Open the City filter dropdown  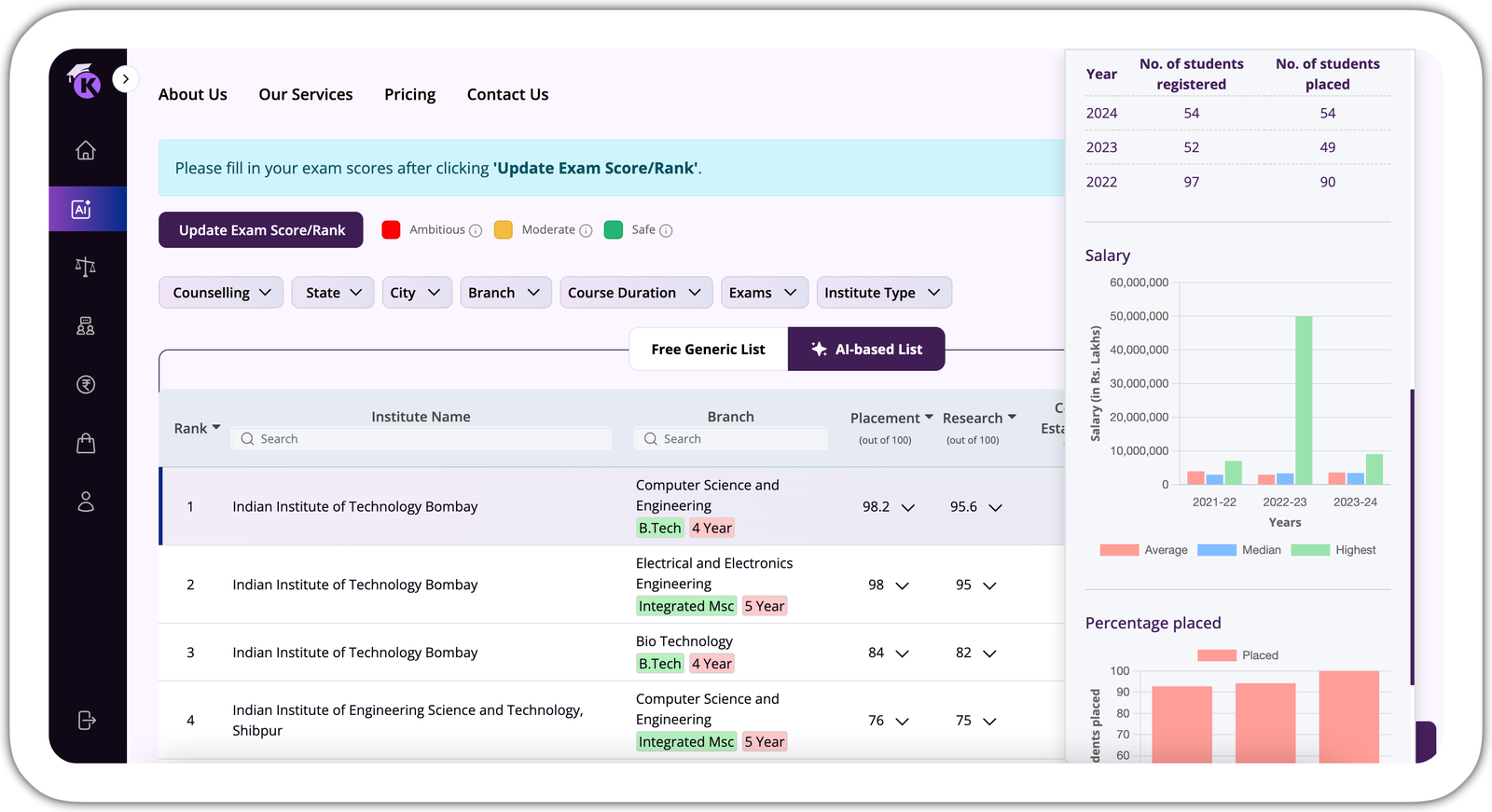417,293
